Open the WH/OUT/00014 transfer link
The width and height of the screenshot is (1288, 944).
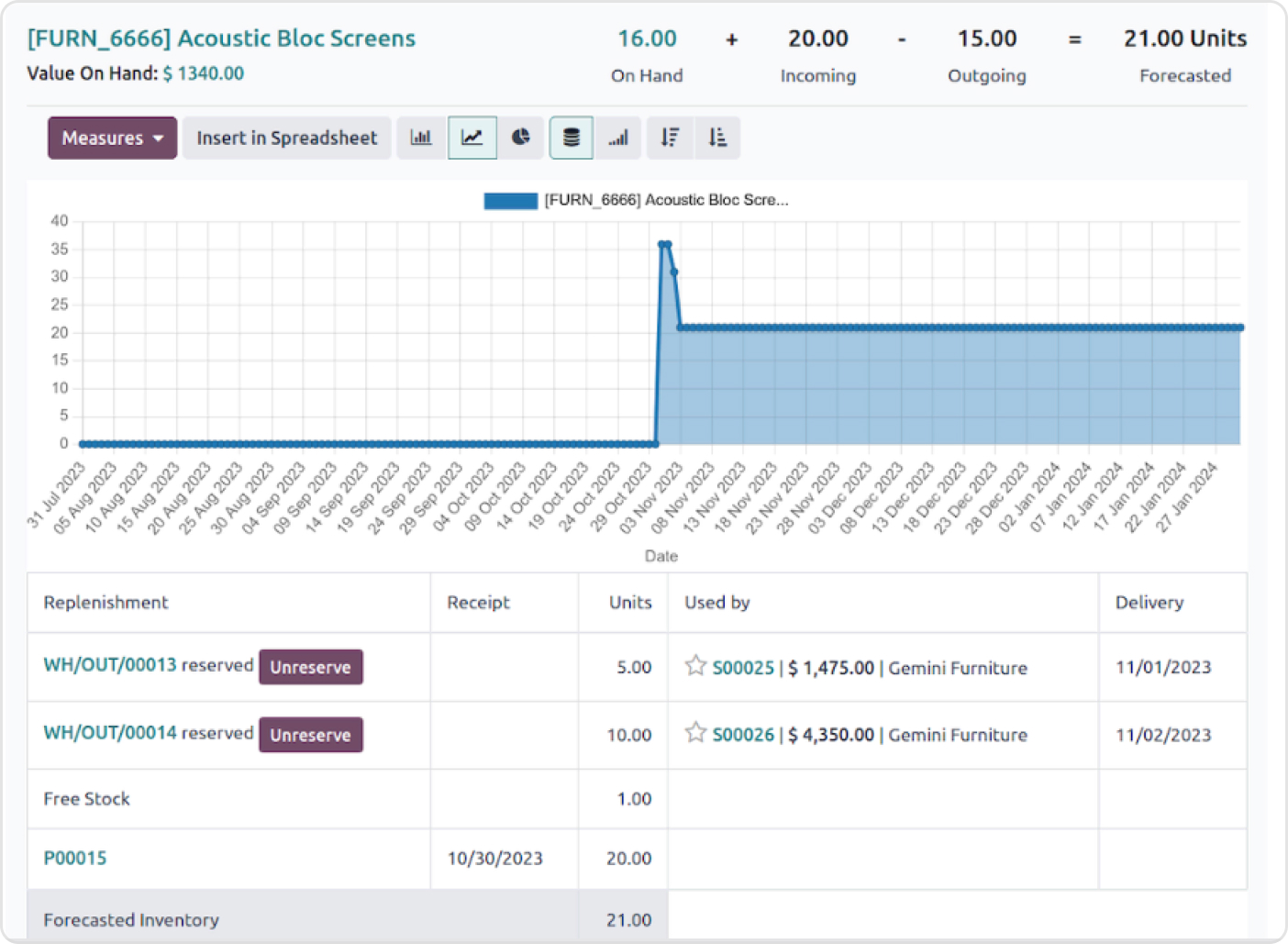pos(110,733)
